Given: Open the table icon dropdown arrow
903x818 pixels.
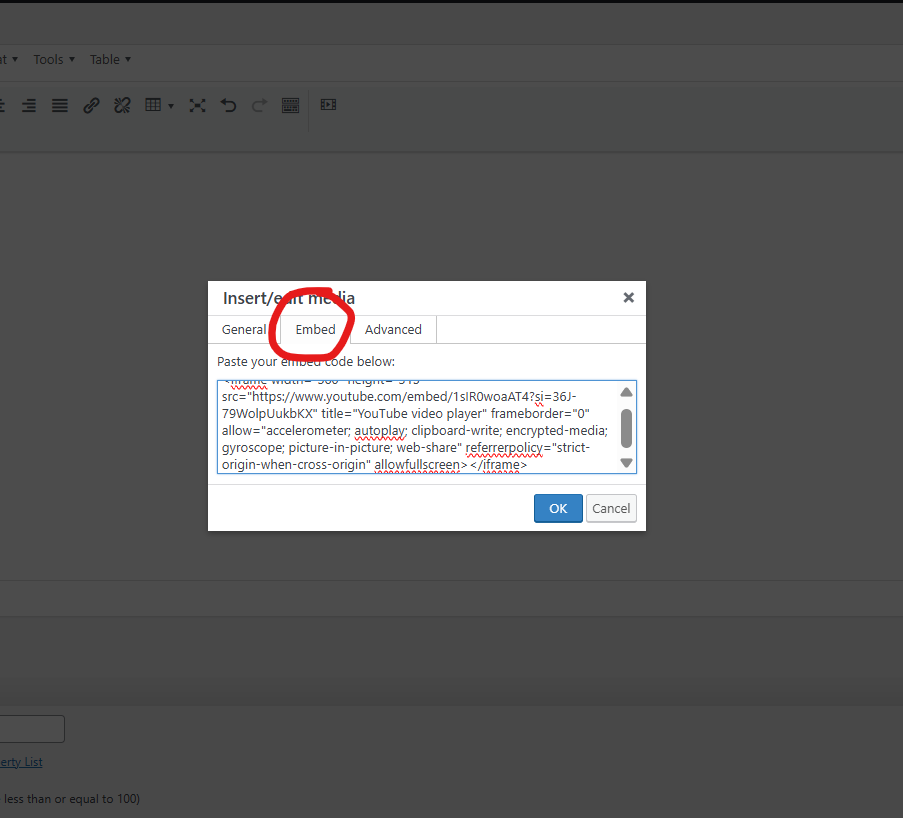Looking at the screenshot, I should pos(171,106).
